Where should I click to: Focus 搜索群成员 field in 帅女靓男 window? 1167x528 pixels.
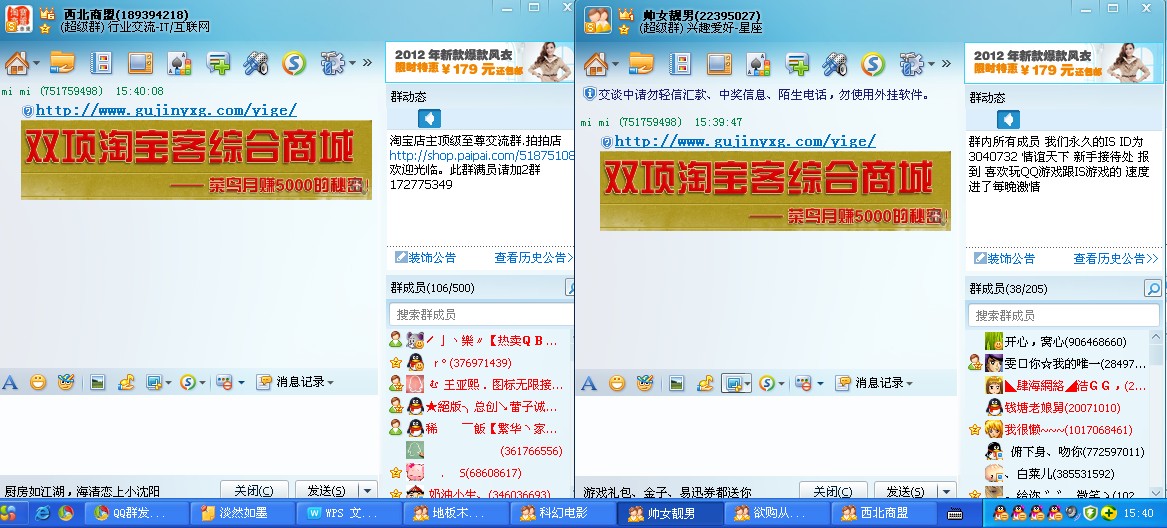pos(1064,315)
